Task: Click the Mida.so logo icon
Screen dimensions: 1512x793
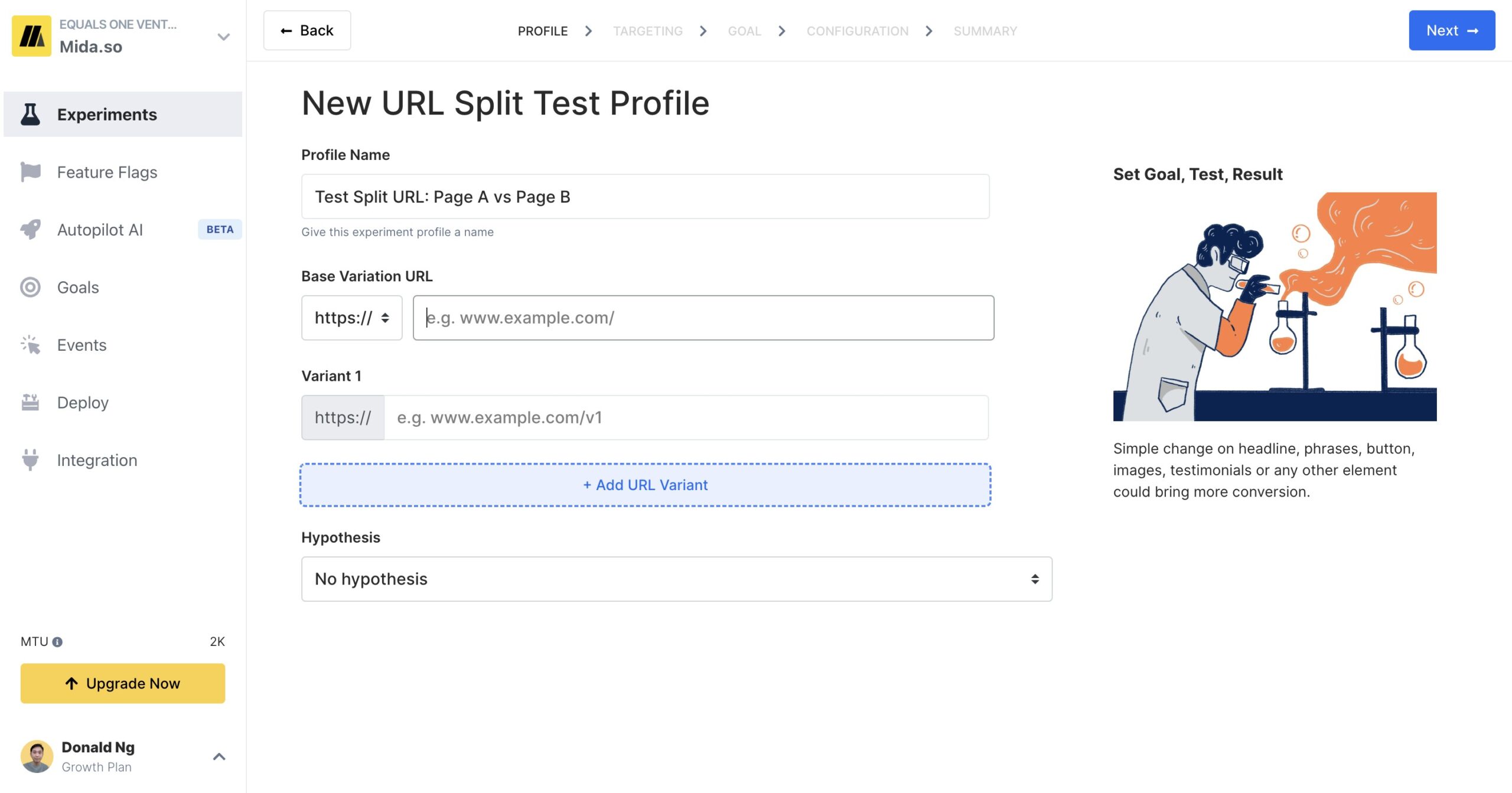Action: 31,36
